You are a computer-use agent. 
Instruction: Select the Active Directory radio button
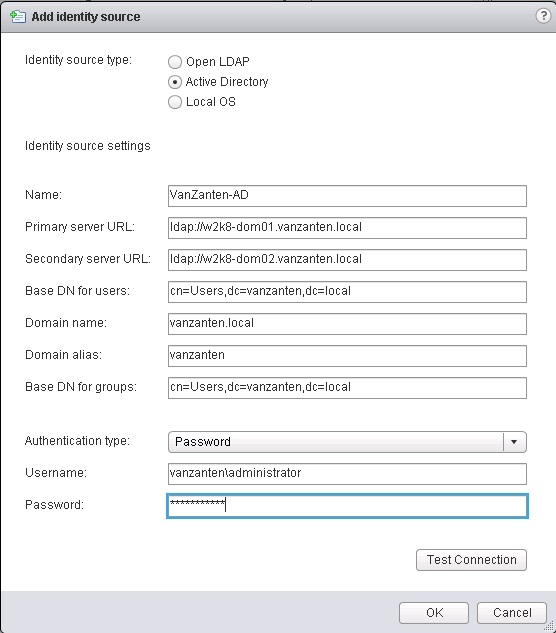pyautogui.click(x=175, y=82)
